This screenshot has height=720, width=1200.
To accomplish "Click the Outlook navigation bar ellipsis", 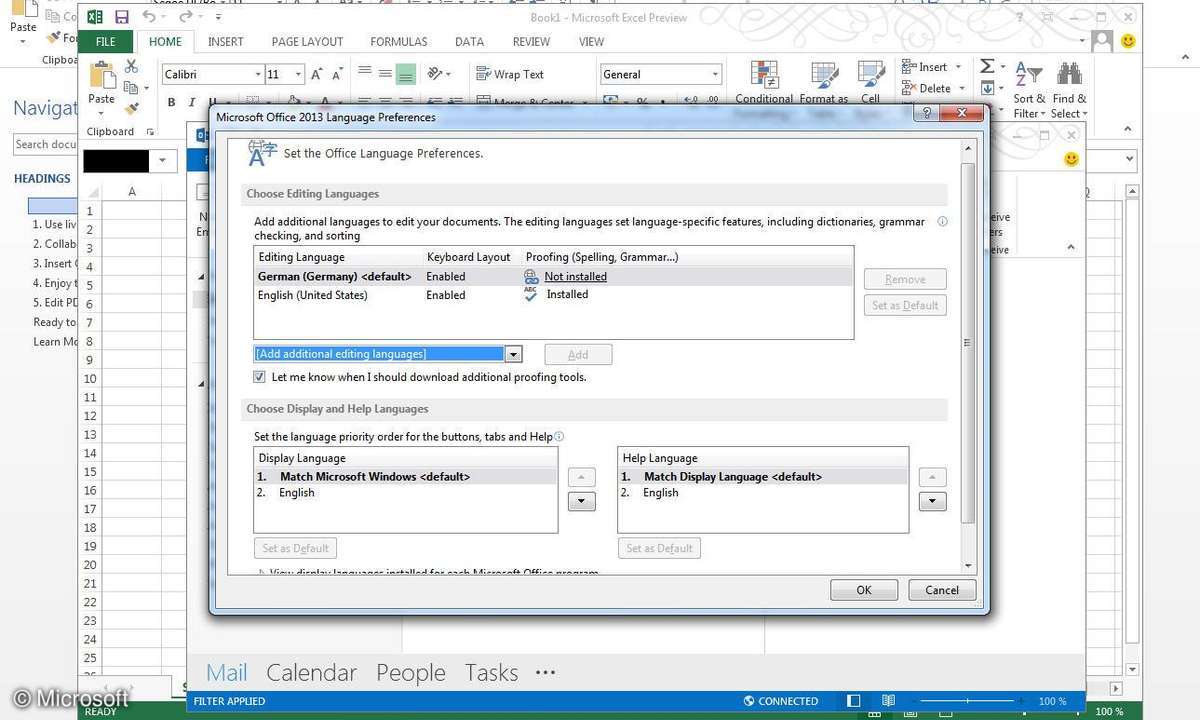I will [x=545, y=673].
